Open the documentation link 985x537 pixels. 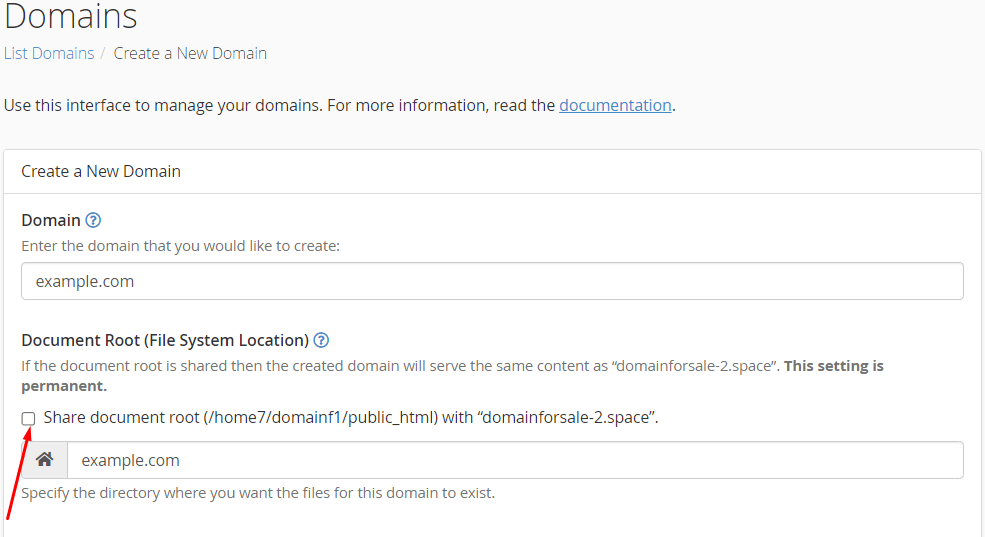pos(615,105)
